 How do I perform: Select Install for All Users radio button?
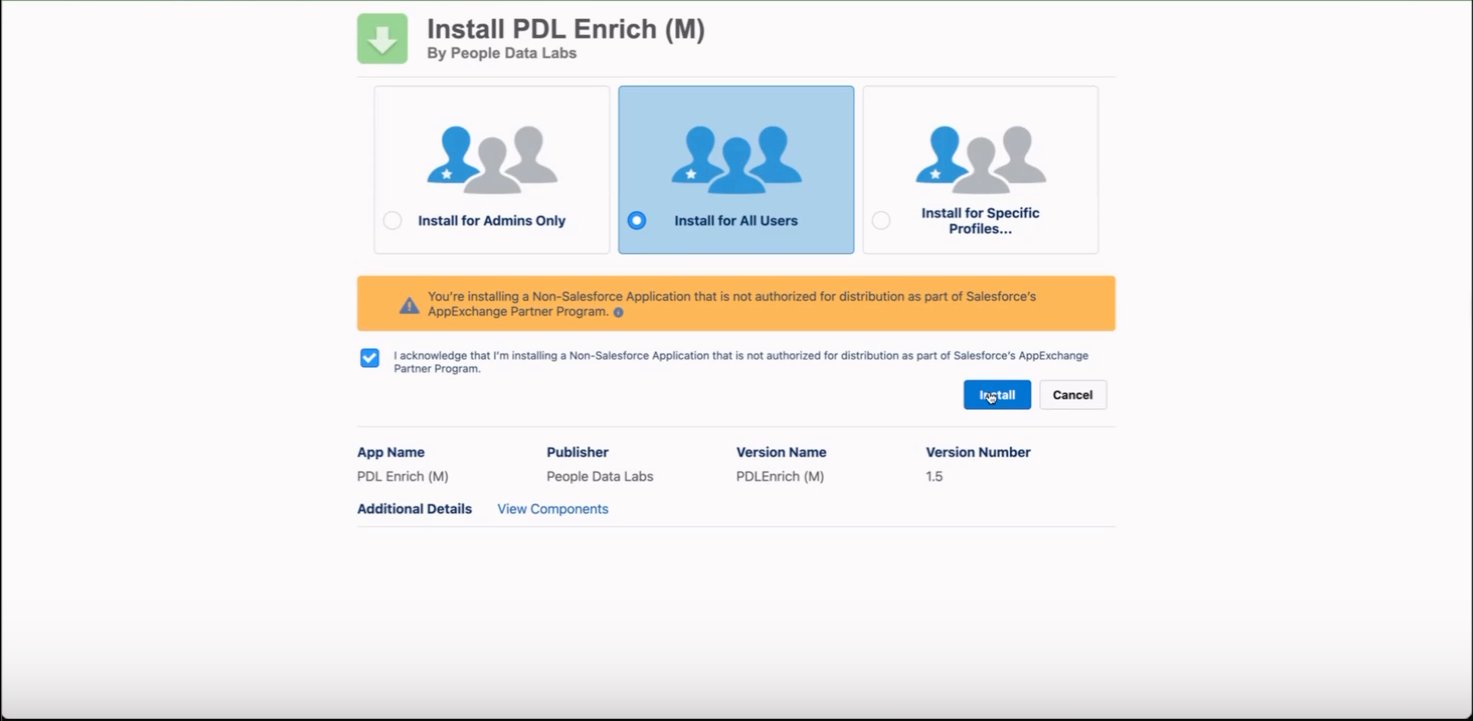[636, 220]
